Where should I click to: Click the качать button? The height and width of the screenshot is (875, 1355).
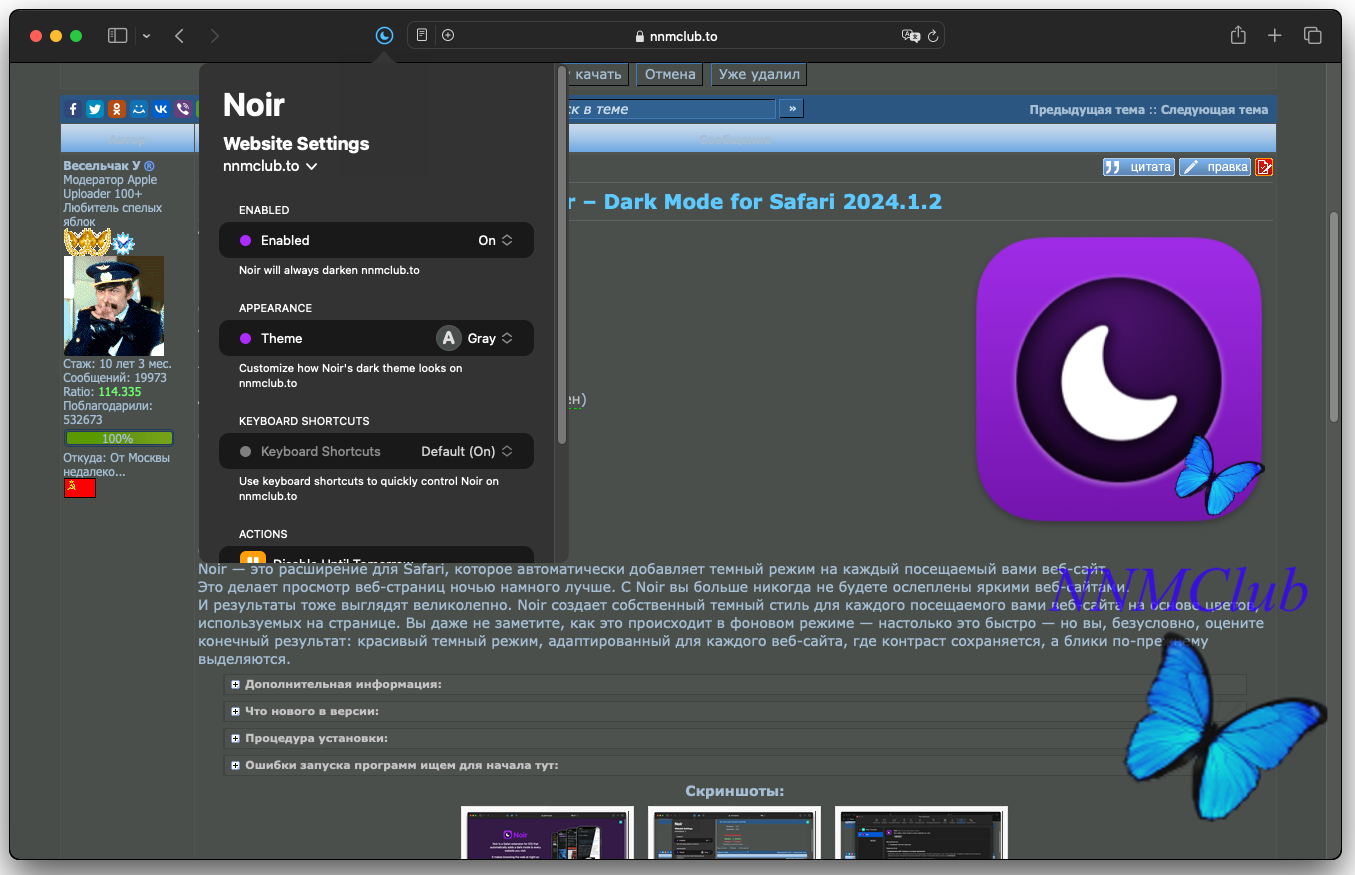click(597, 74)
